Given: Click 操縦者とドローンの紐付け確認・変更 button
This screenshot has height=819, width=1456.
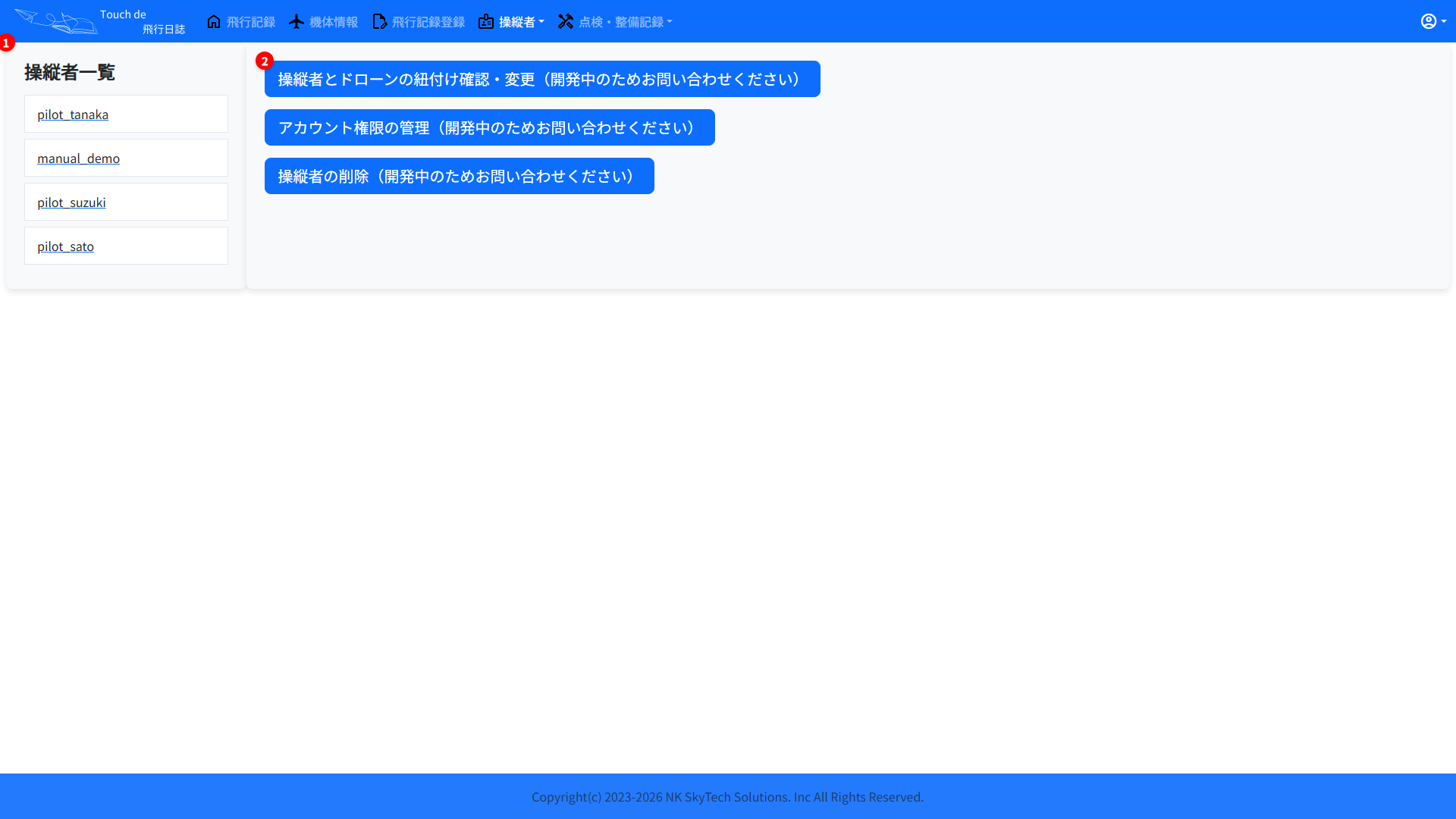Looking at the screenshot, I should coord(542,79).
